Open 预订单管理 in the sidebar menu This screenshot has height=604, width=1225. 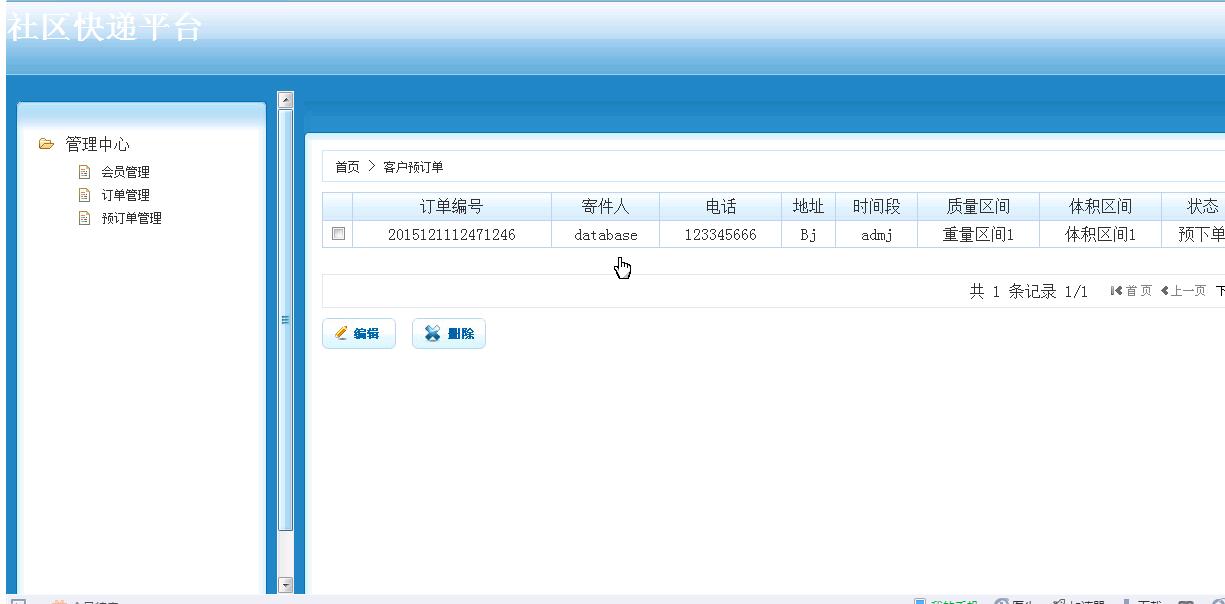131,218
